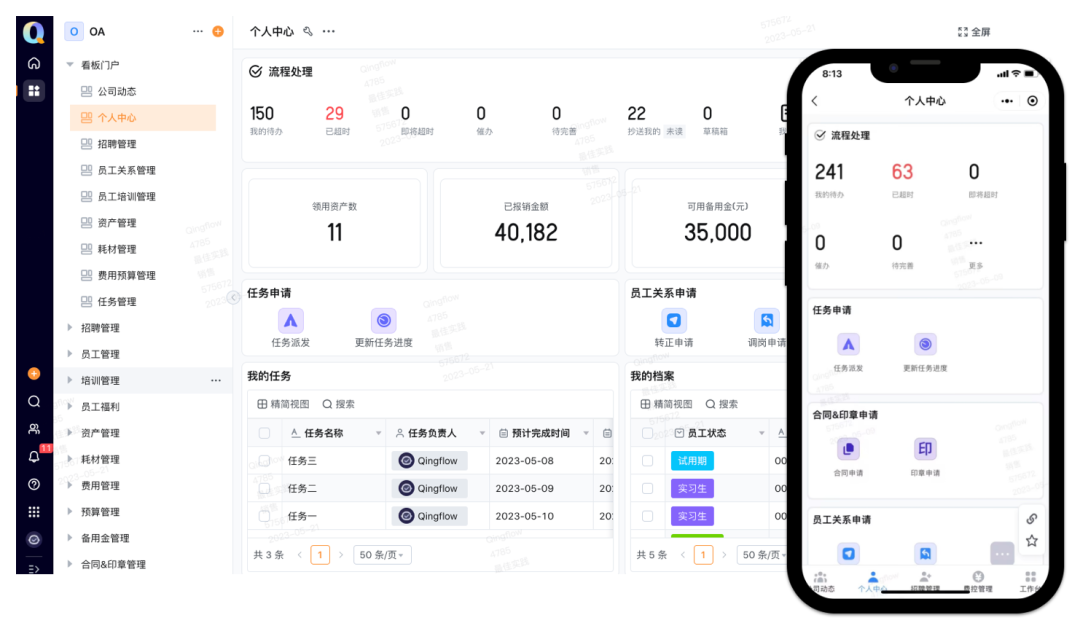Viewport: 1080px width, 631px height.
Task: Open the 任务派发 app icon
Action: [291, 321]
